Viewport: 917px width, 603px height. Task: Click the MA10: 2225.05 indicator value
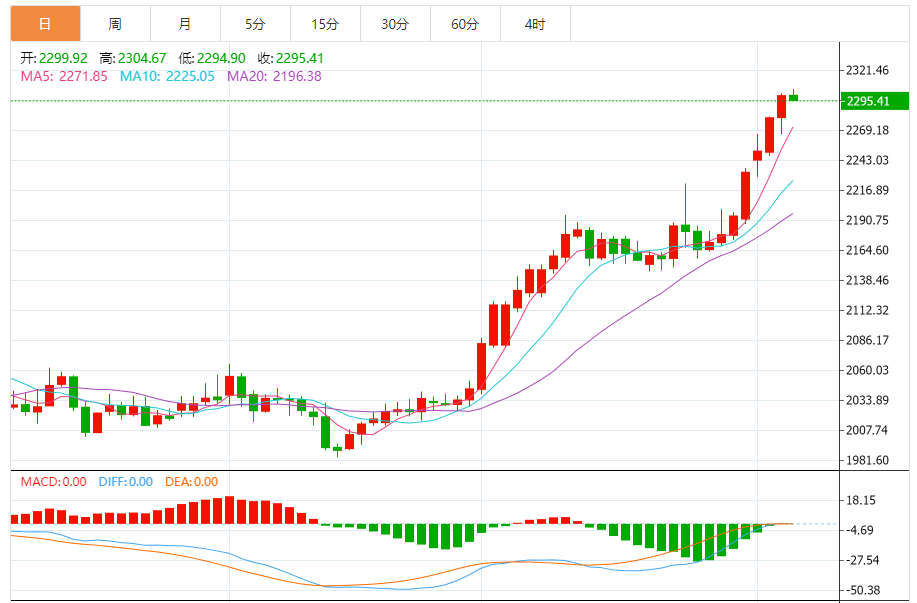(x=167, y=76)
